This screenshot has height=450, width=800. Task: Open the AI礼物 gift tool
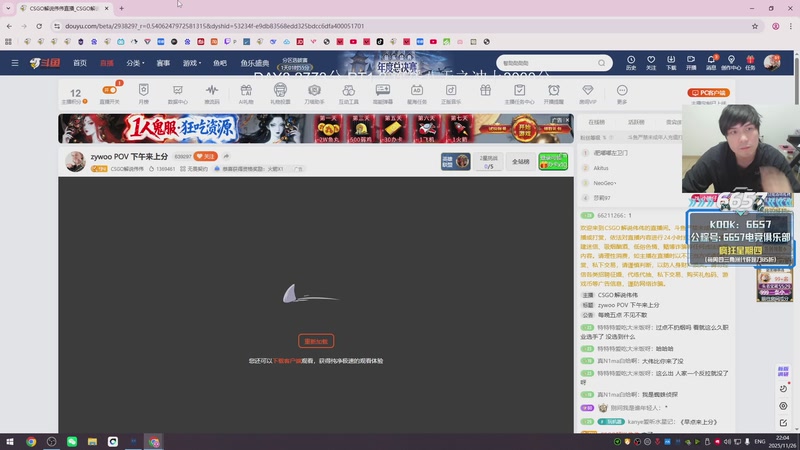pyautogui.click(x=246, y=94)
